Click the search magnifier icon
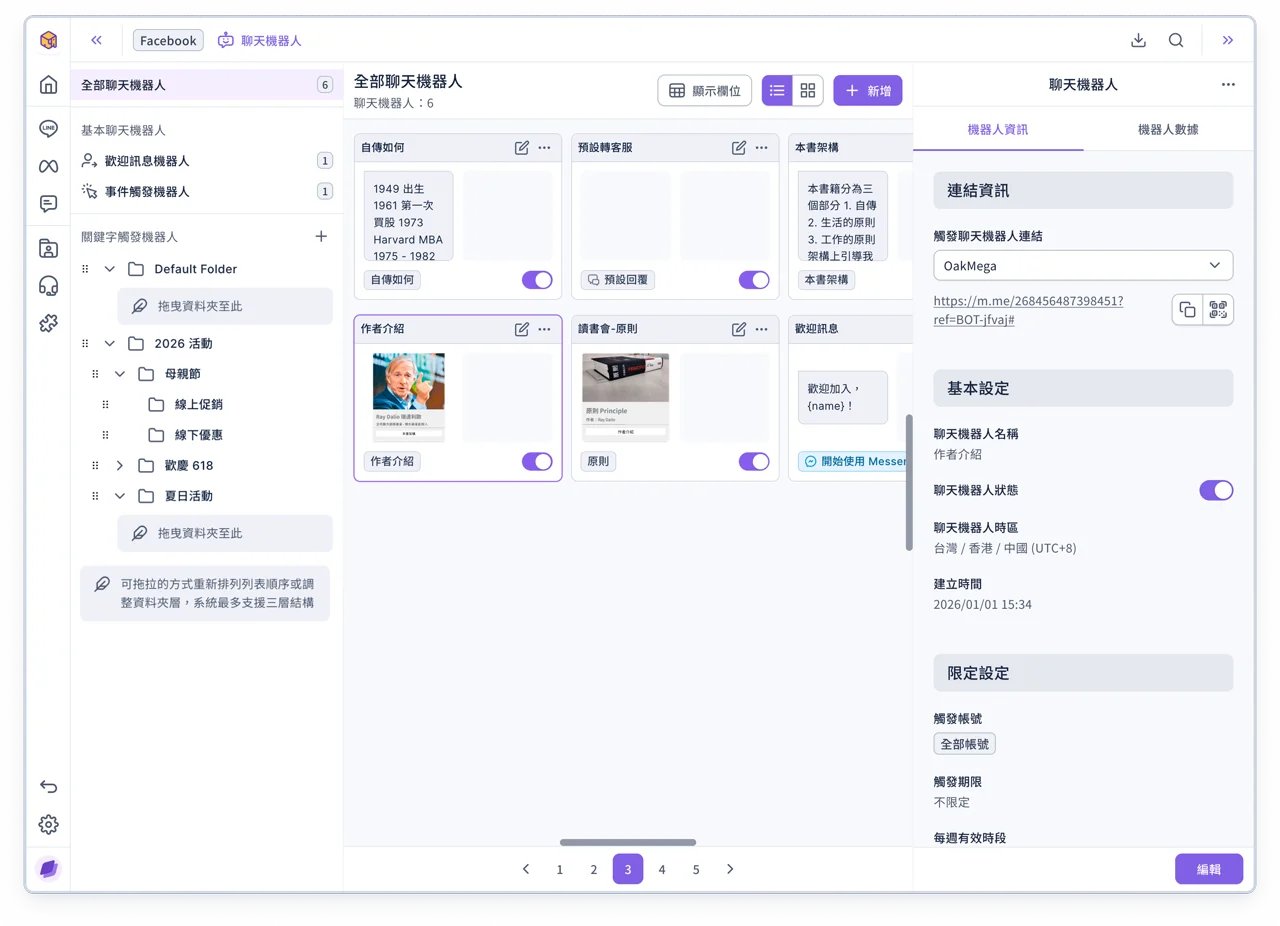This screenshot has width=1280, height=926. coord(1176,40)
